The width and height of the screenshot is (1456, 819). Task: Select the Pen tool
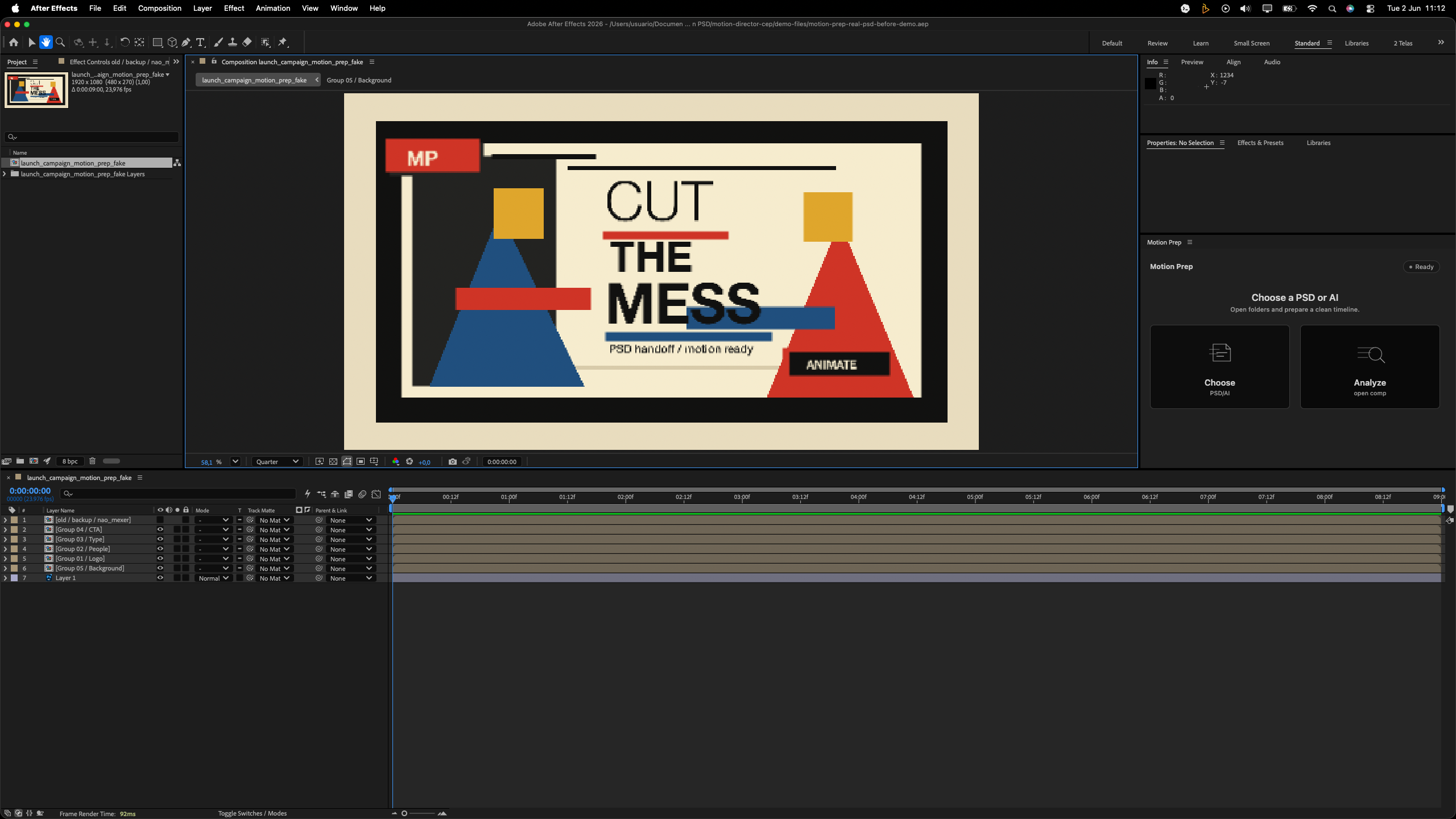pyautogui.click(x=186, y=42)
